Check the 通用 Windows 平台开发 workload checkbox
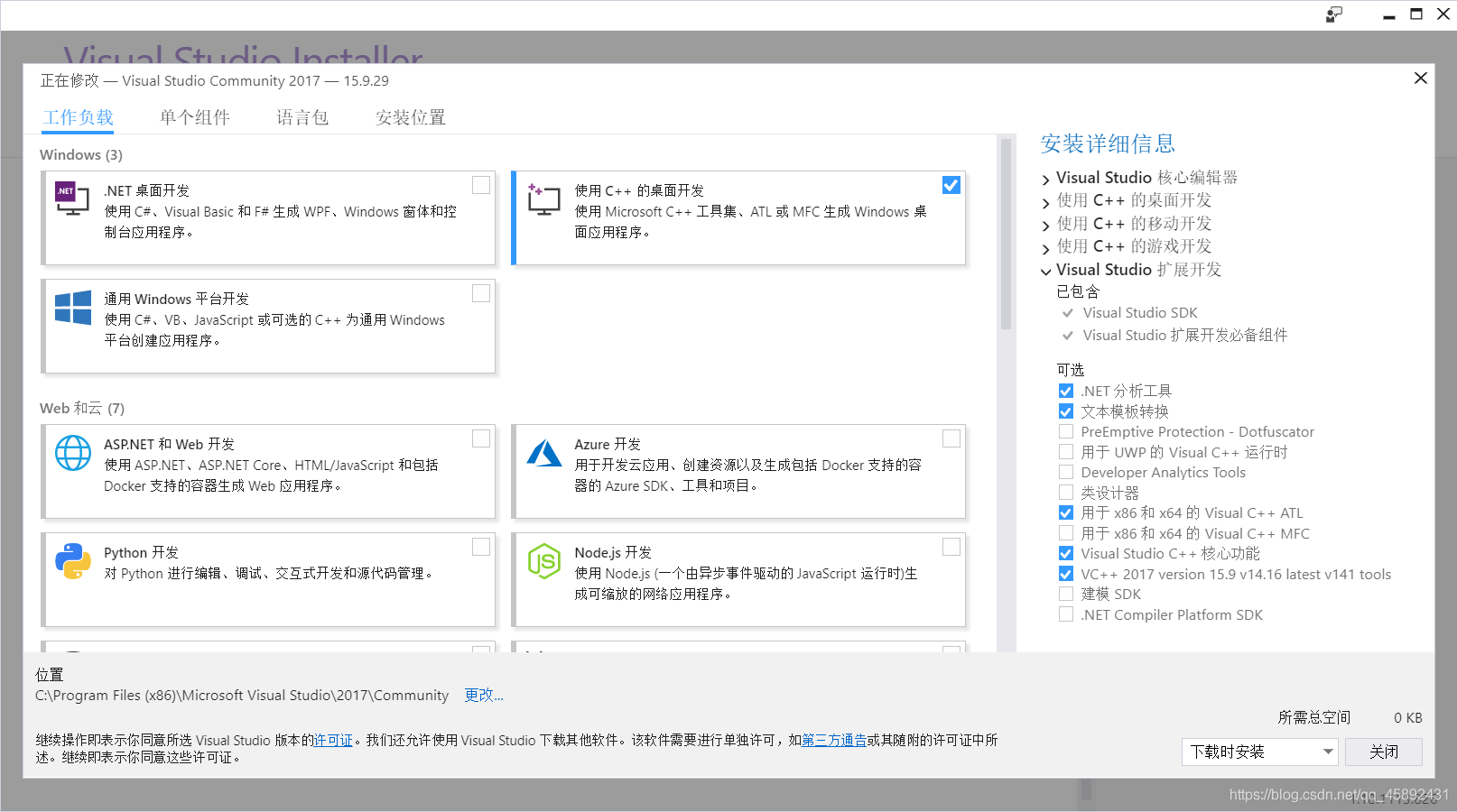The image size is (1457, 812). pyautogui.click(x=481, y=293)
